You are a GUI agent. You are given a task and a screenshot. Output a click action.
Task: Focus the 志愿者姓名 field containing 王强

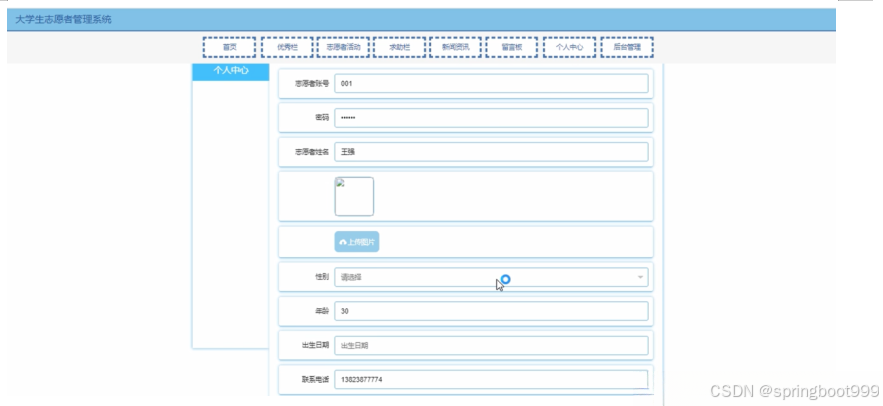pyautogui.click(x=491, y=152)
